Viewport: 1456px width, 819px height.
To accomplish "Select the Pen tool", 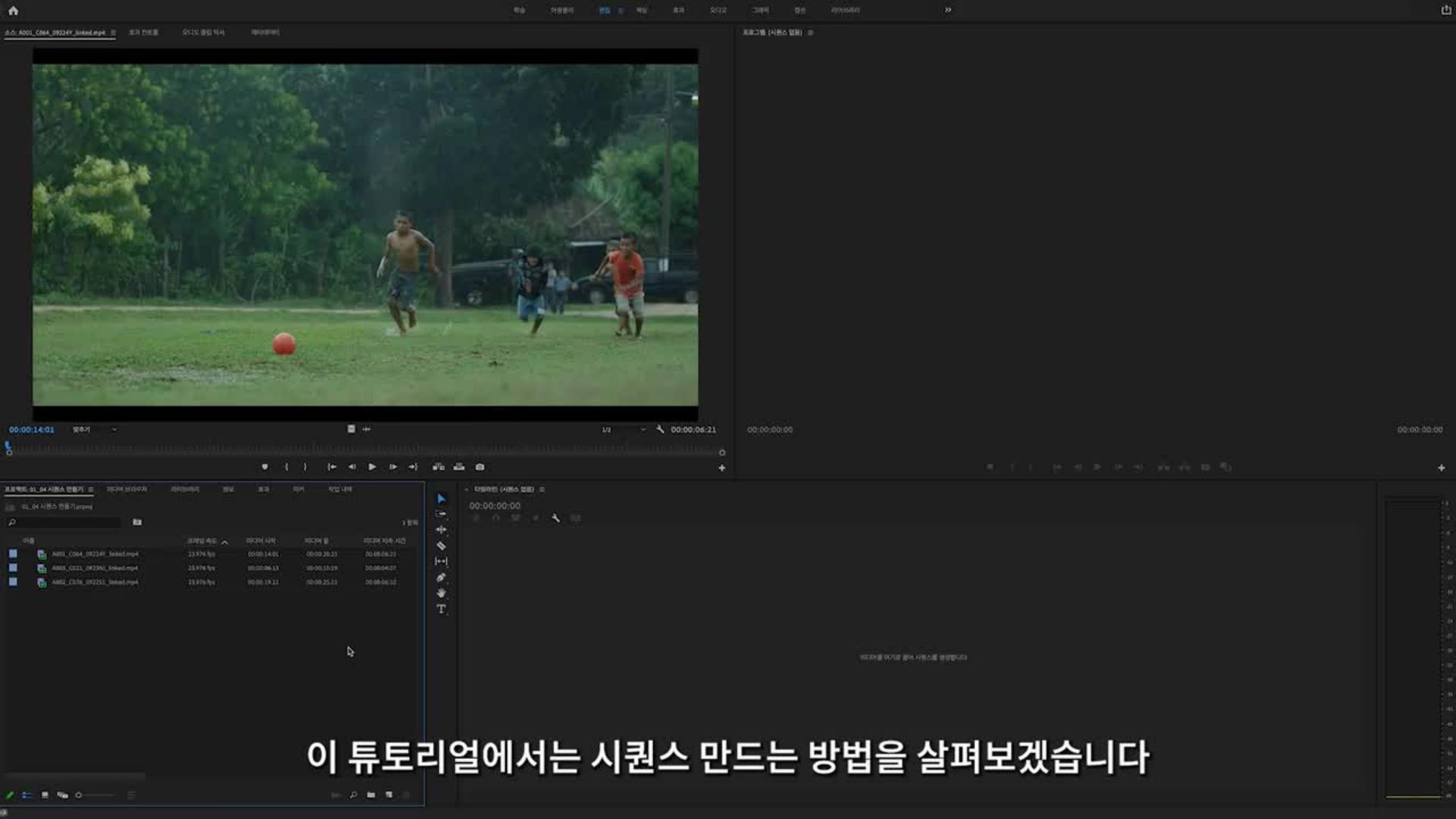I will [441, 578].
